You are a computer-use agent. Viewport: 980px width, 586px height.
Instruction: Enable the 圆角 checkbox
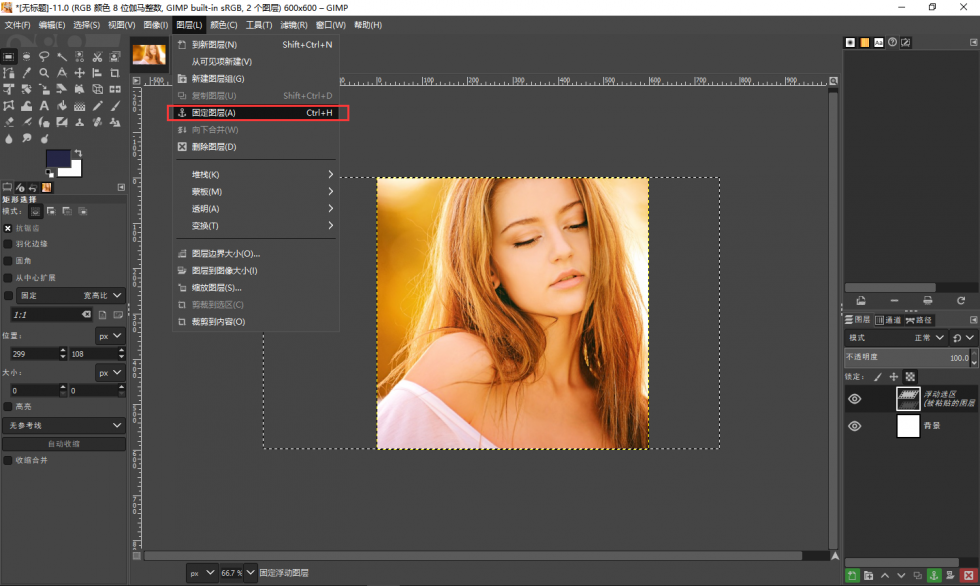click(x=8, y=261)
